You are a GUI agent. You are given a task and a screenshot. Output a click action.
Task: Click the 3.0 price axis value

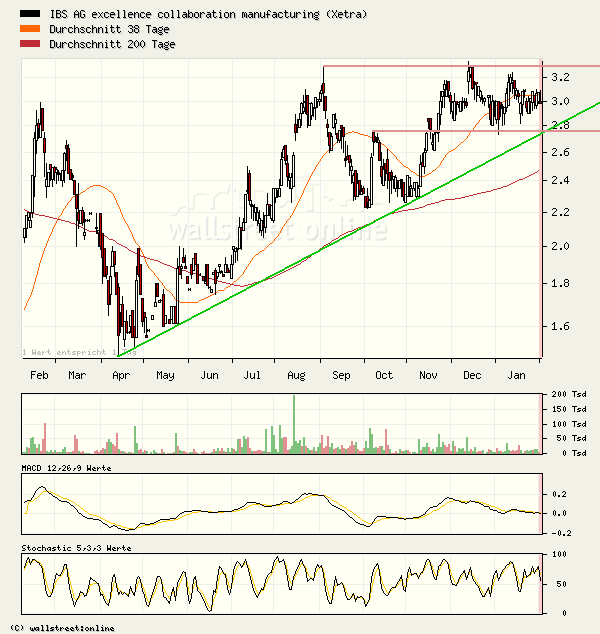[560, 101]
